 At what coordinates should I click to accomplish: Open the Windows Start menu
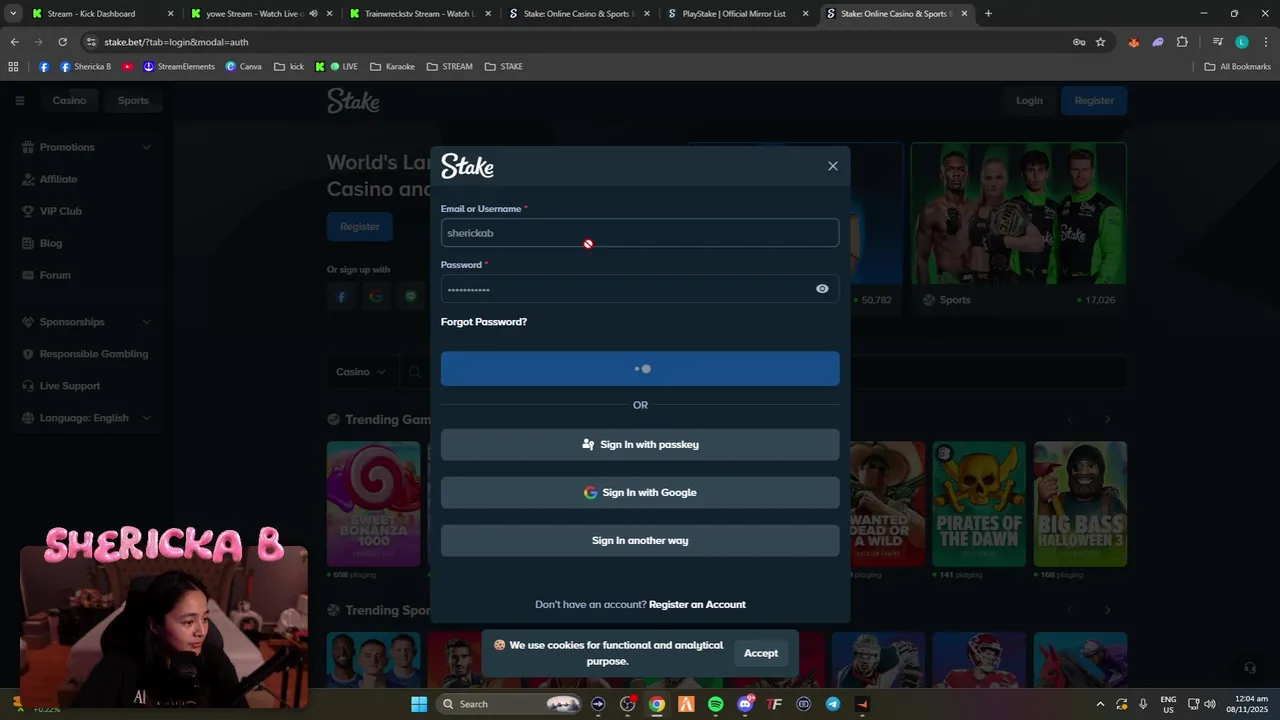(x=419, y=704)
